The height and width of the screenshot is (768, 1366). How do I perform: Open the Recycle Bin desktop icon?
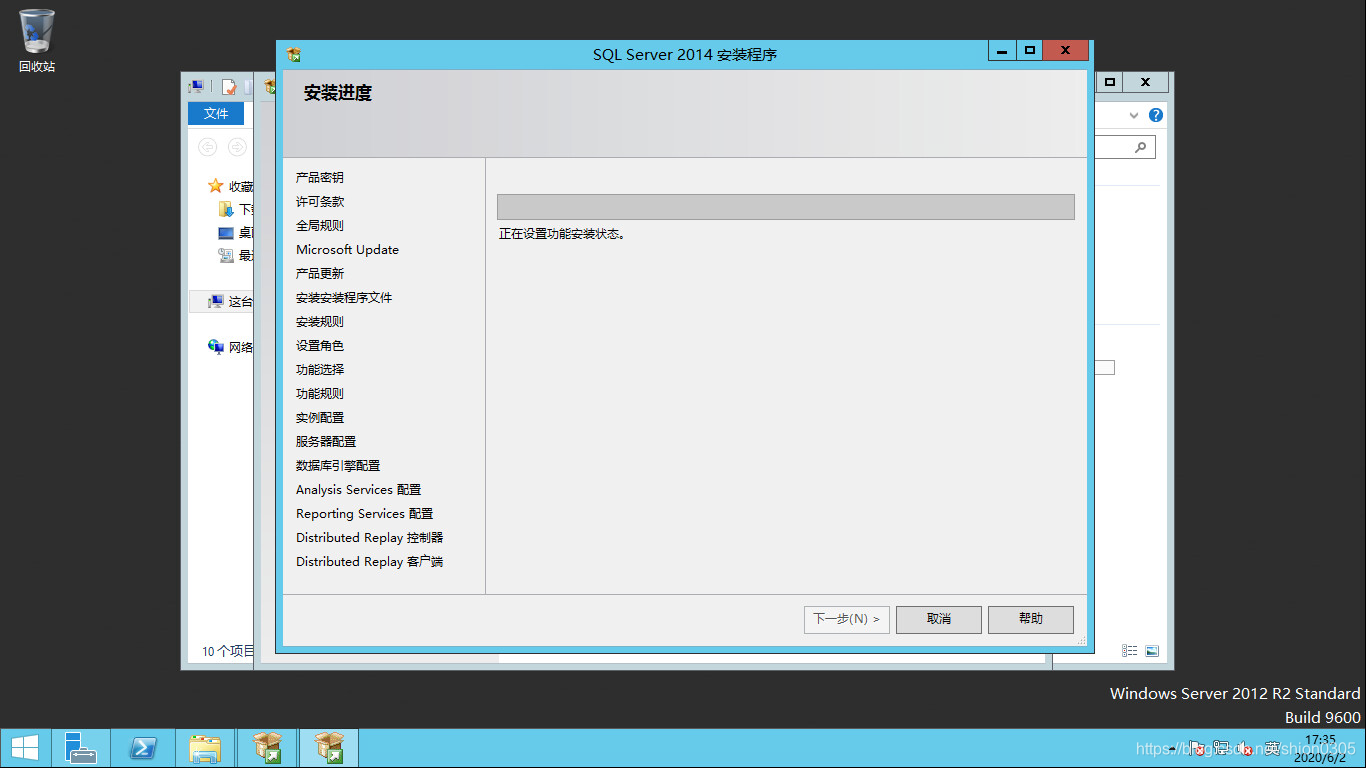(37, 40)
